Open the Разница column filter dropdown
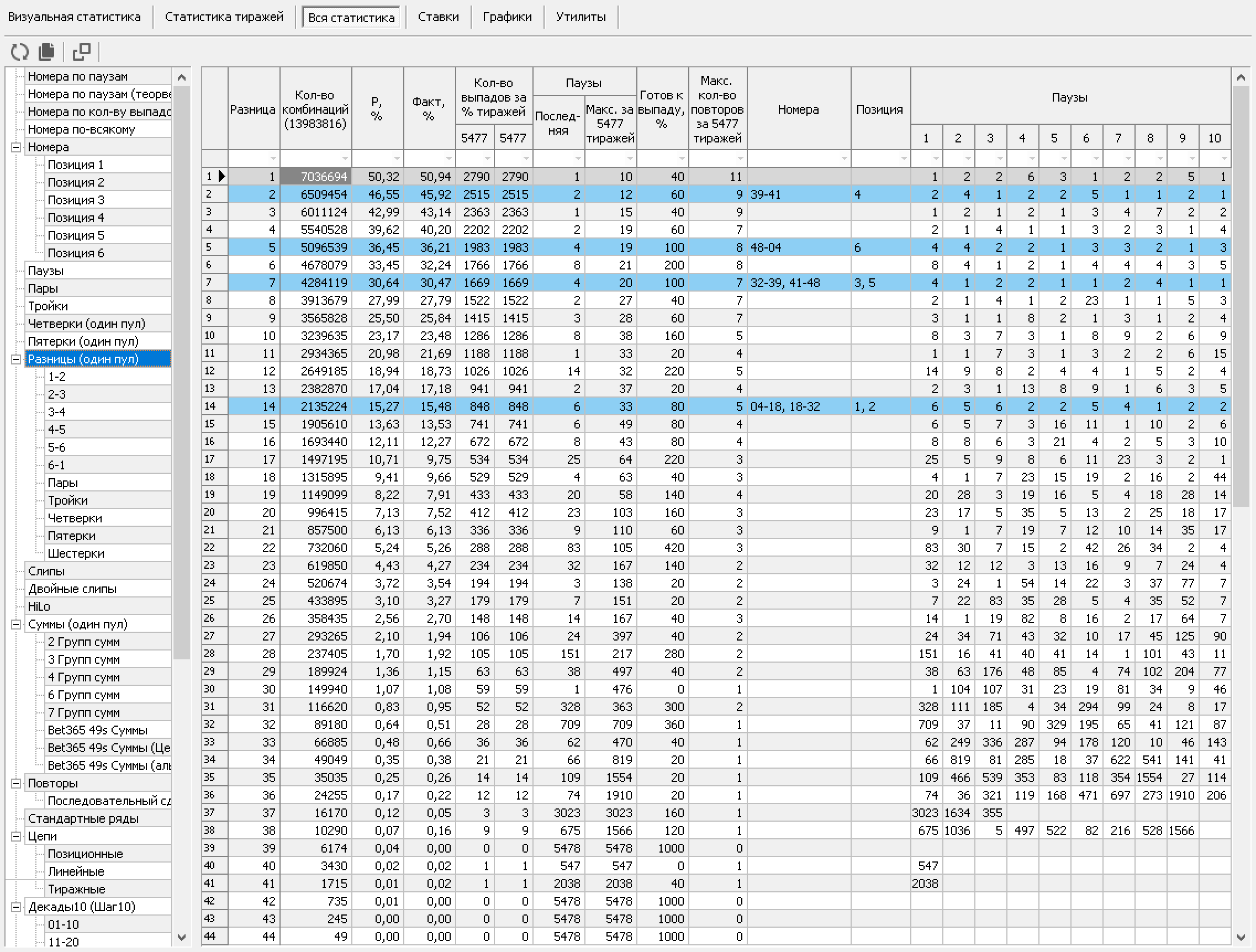Viewport: 1256px width, 952px height. tap(273, 158)
